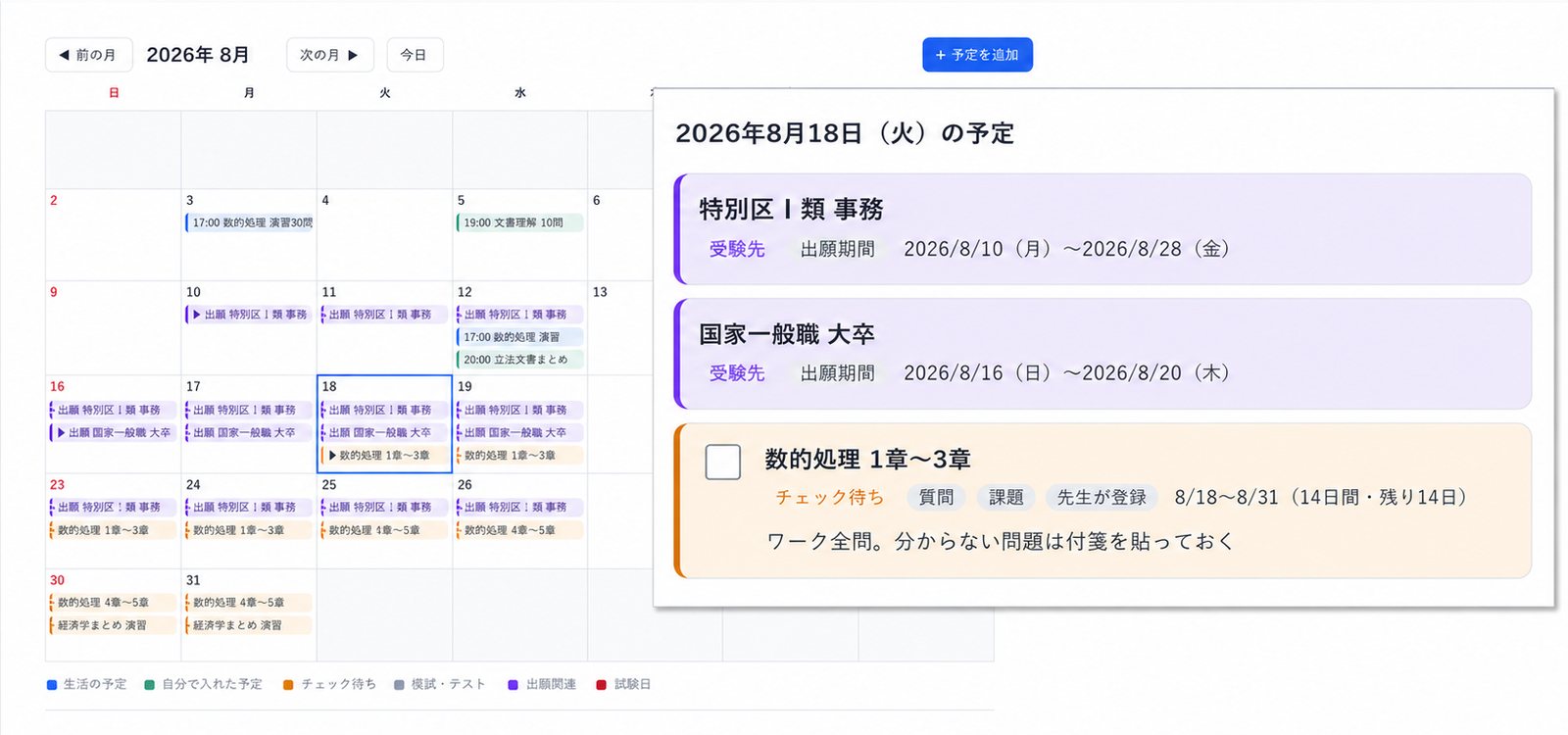Open 出願 特別区Ⅰ類 事務 event on August 10

point(249,315)
